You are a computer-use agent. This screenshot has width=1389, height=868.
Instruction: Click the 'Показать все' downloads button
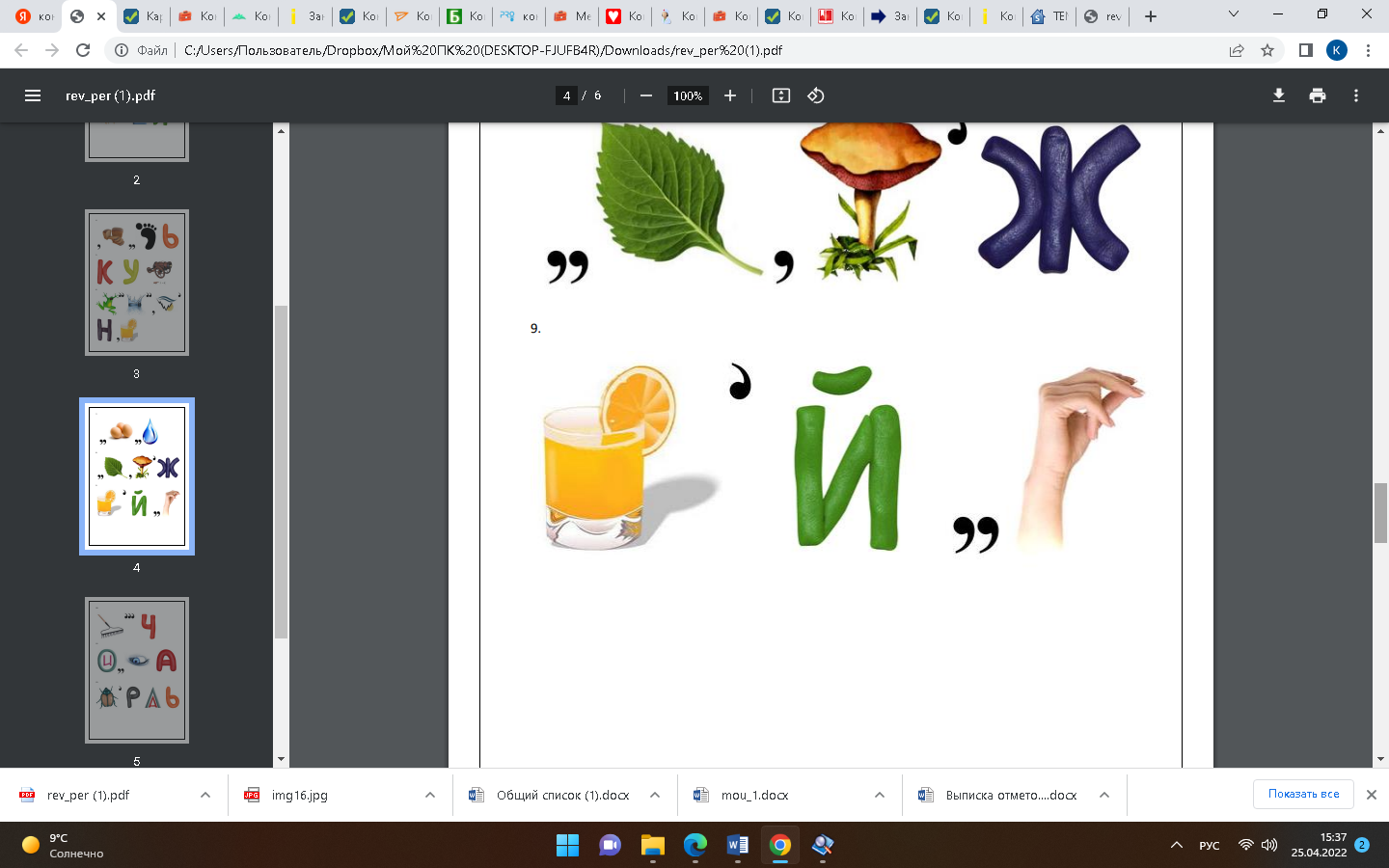pos(1303,794)
